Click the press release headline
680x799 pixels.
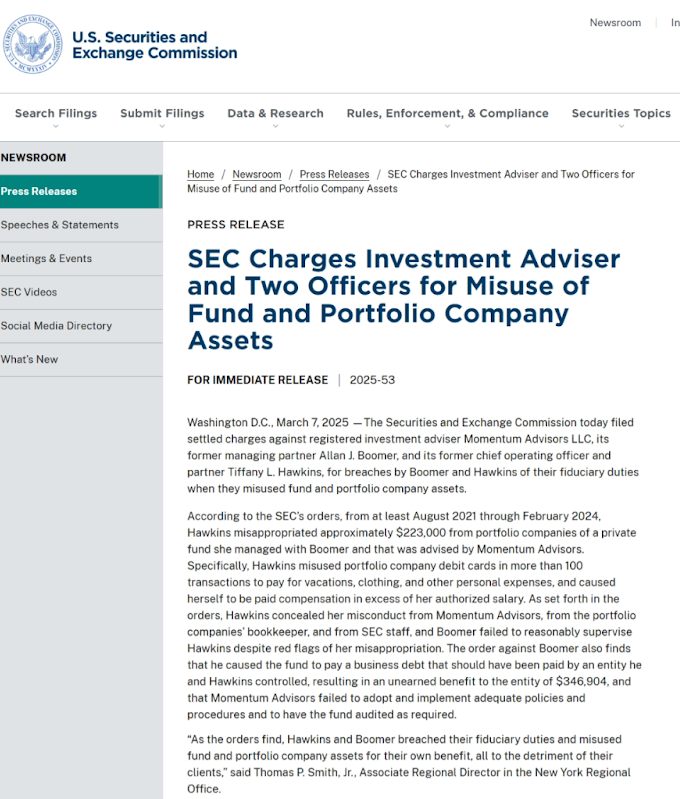point(404,299)
